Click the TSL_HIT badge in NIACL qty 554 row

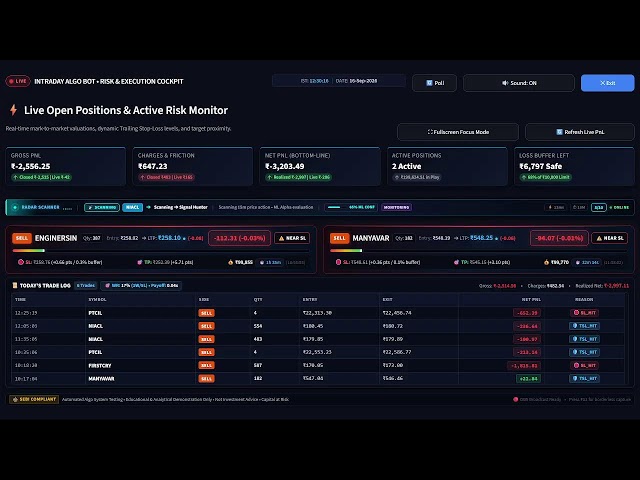(584, 326)
